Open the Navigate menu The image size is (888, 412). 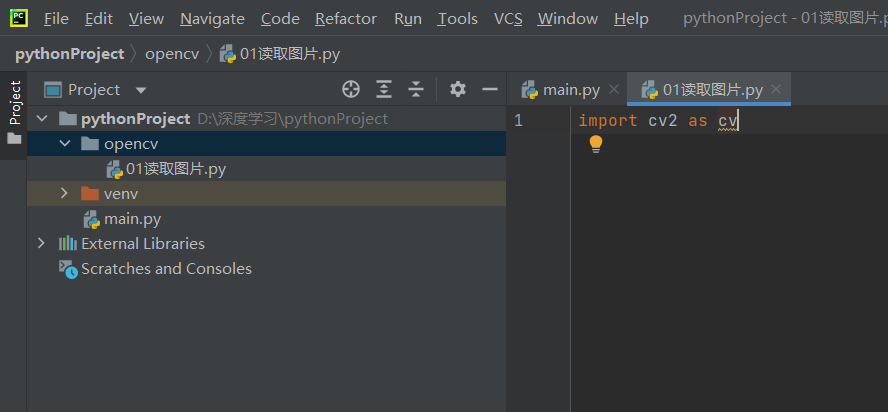coord(212,19)
